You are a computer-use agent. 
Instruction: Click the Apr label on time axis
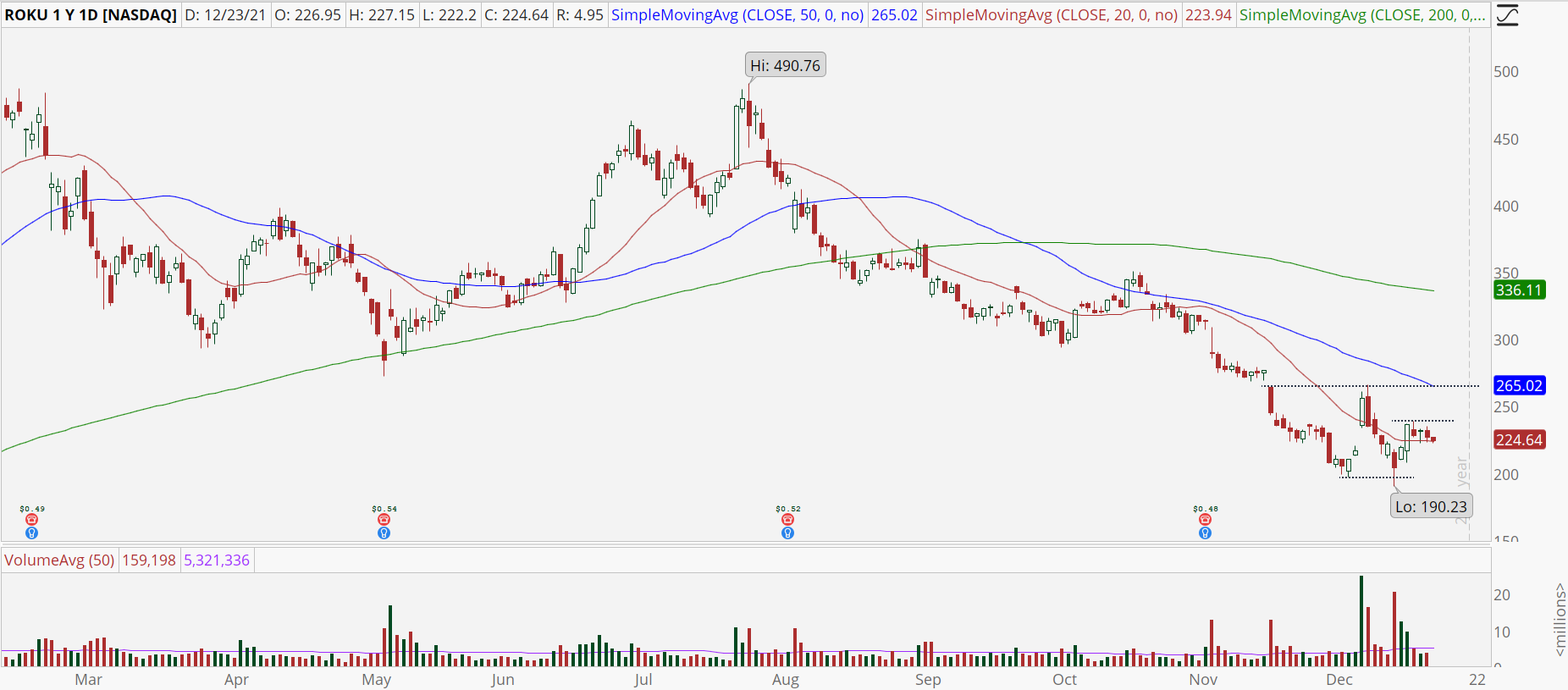(x=236, y=680)
